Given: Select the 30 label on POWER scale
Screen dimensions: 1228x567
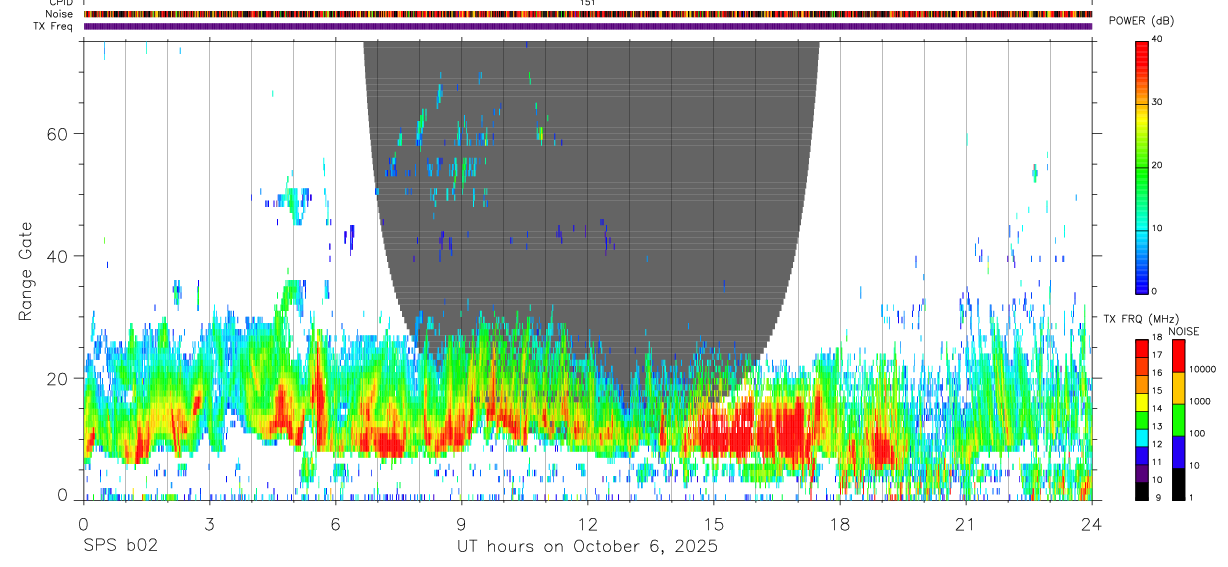Looking at the screenshot, I should point(1157,103).
